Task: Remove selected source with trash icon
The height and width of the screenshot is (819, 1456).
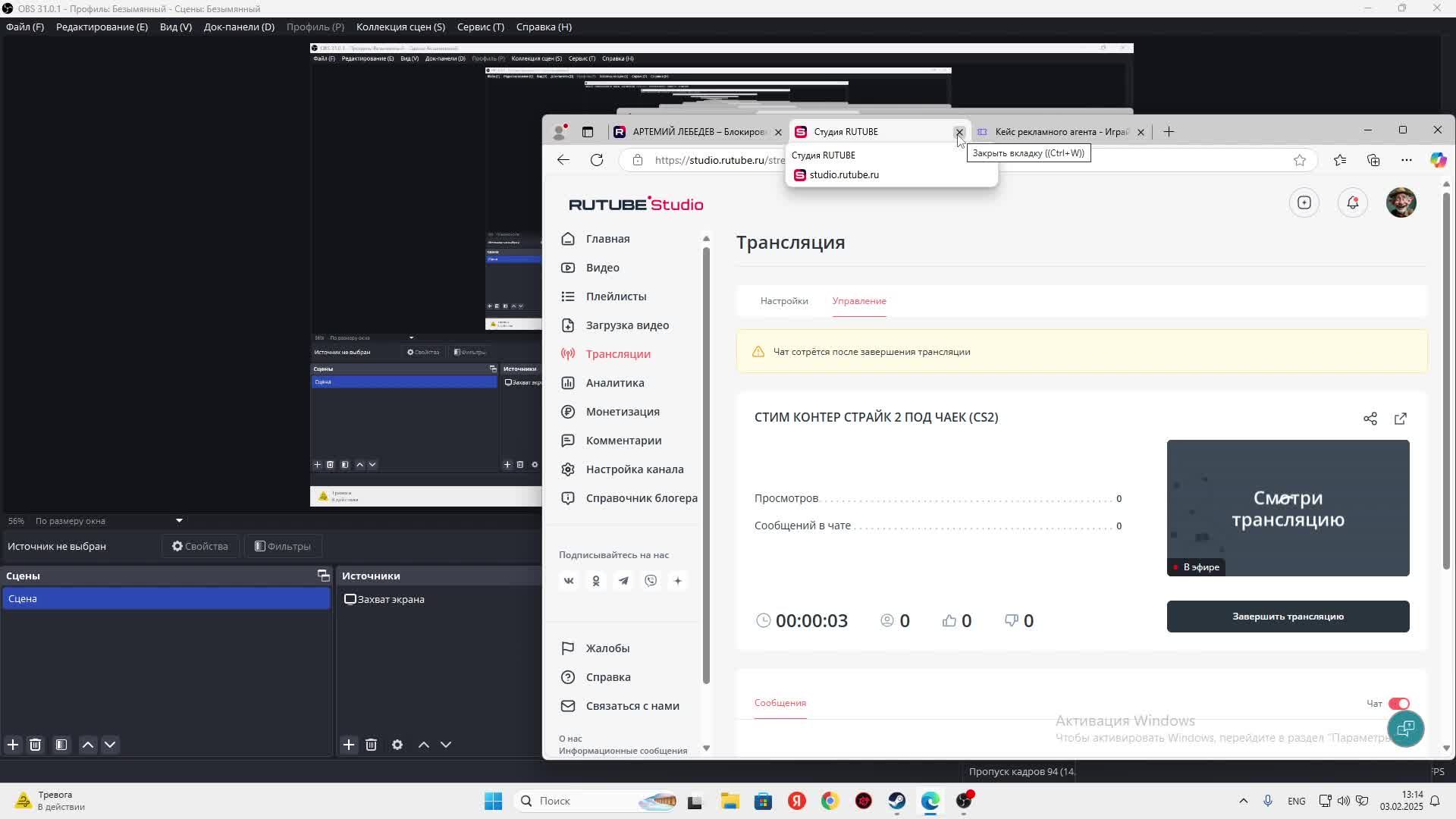Action: (x=371, y=745)
